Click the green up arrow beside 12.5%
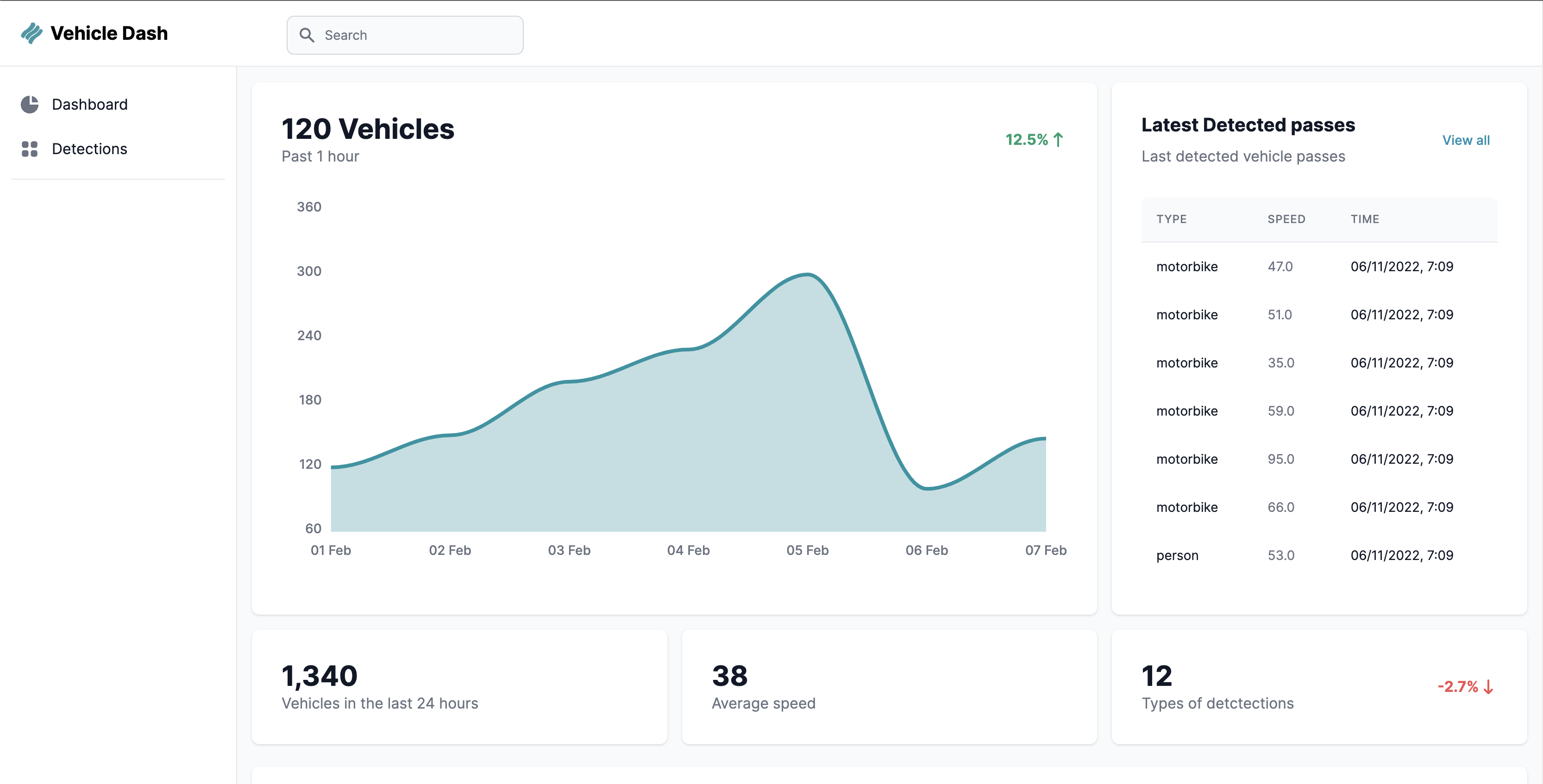 pyautogui.click(x=1059, y=139)
